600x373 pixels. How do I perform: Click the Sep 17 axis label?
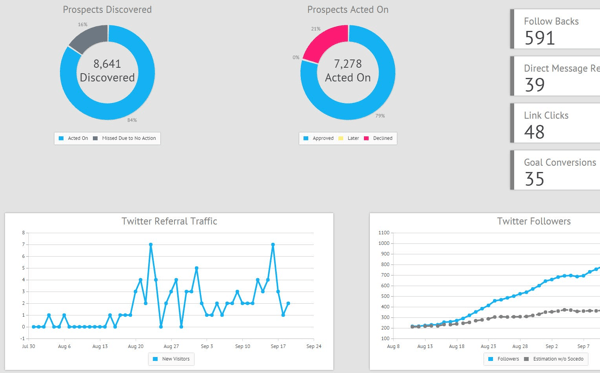[x=278, y=346]
